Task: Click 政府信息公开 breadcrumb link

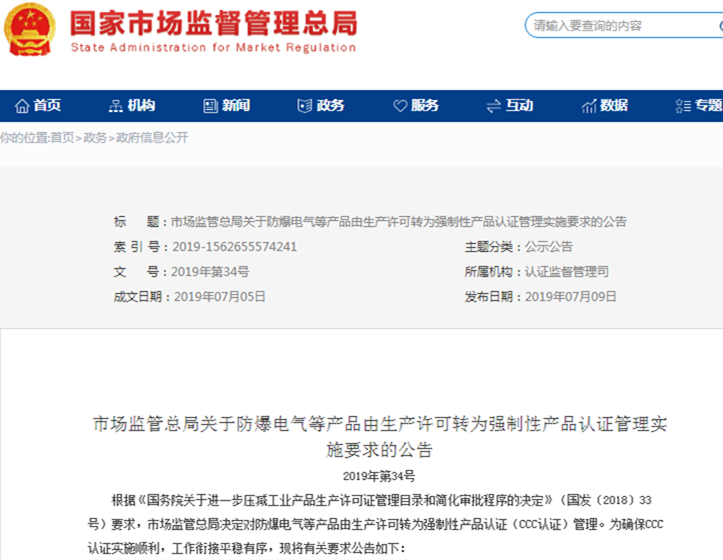Action: click(x=152, y=138)
